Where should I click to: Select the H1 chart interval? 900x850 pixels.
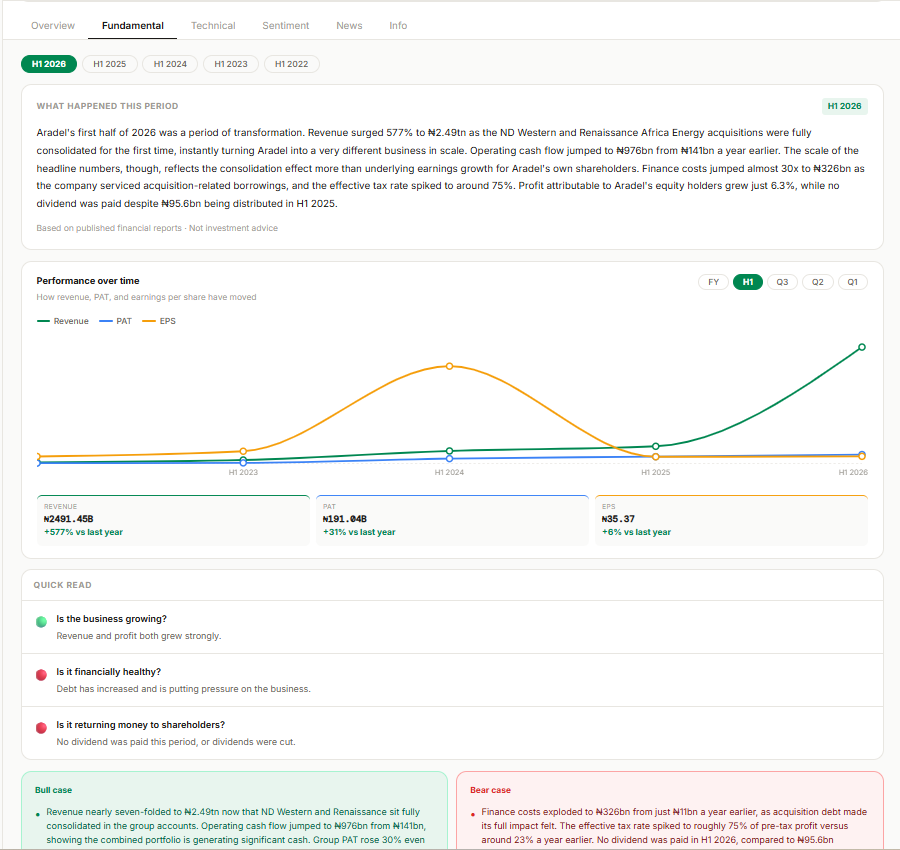[x=748, y=282]
